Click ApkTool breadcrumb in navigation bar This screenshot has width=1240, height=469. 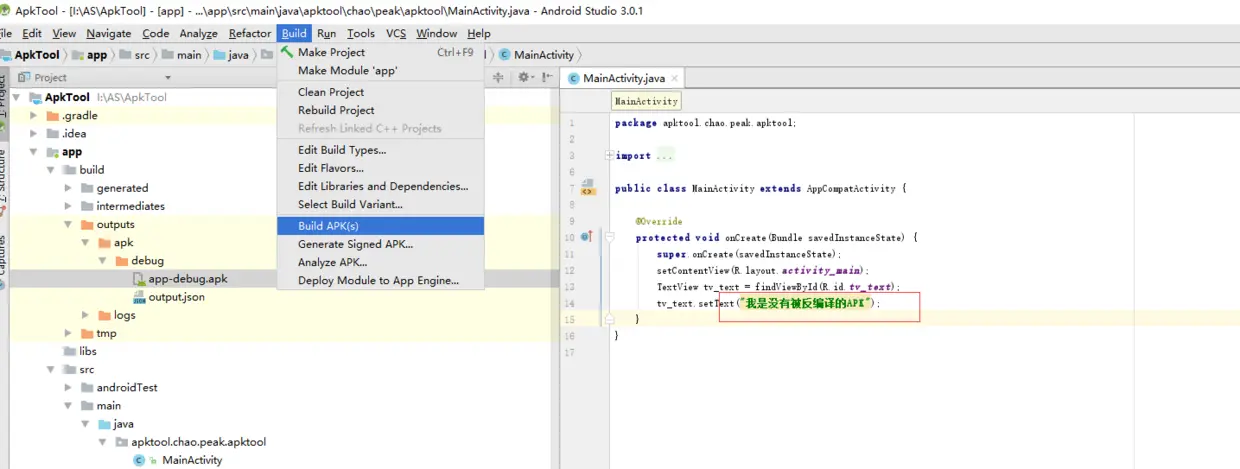(30, 55)
